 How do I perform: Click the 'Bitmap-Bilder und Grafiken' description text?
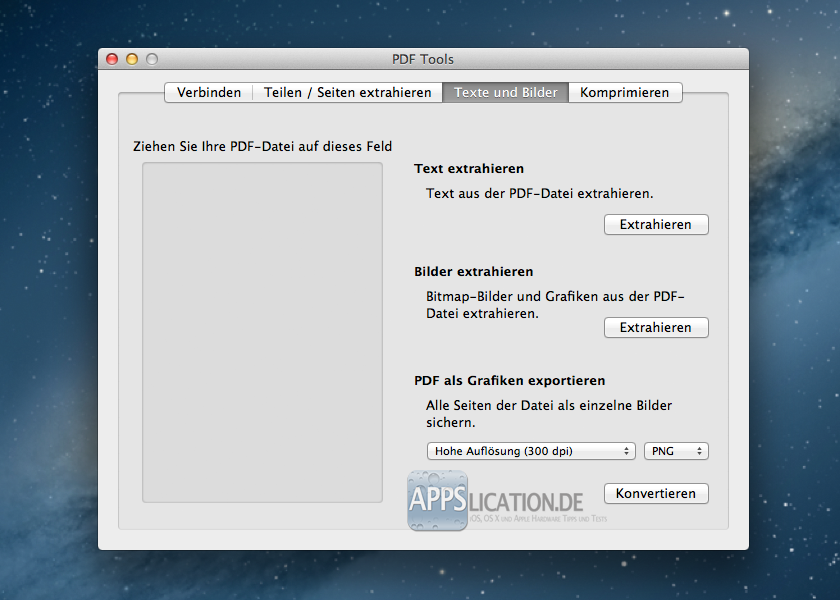pyautogui.click(x=555, y=304)
